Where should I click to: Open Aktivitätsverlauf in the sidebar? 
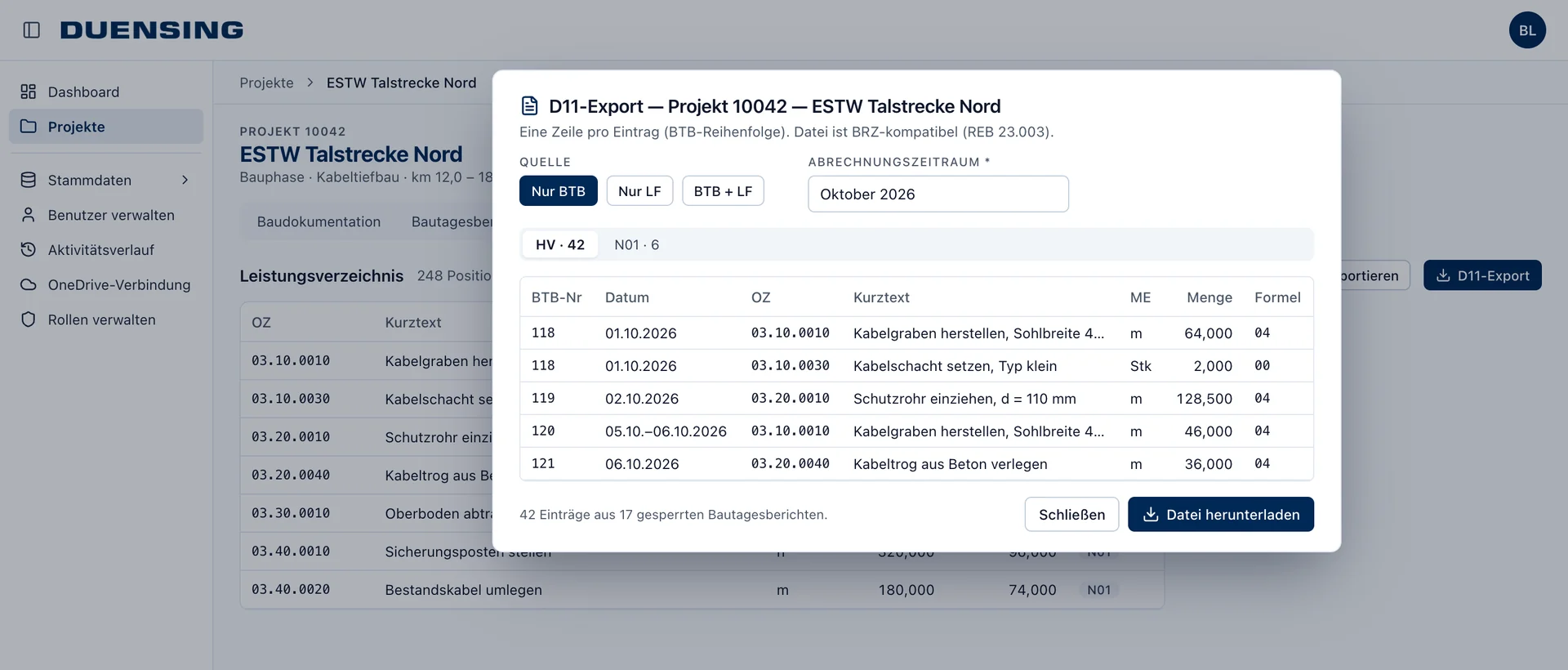click(x=106, y=250)
